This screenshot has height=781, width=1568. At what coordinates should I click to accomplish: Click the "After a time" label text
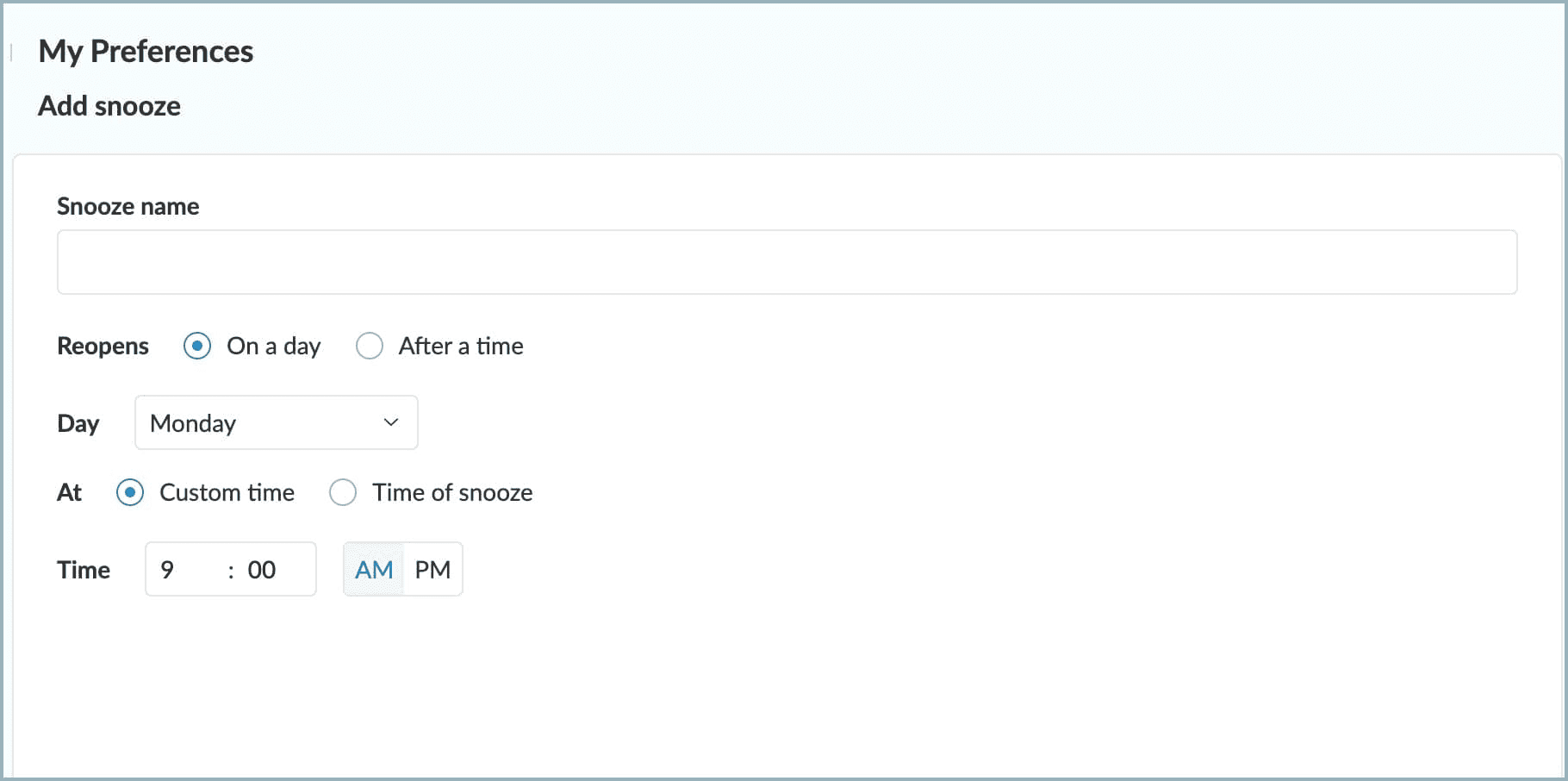(461, 346)
